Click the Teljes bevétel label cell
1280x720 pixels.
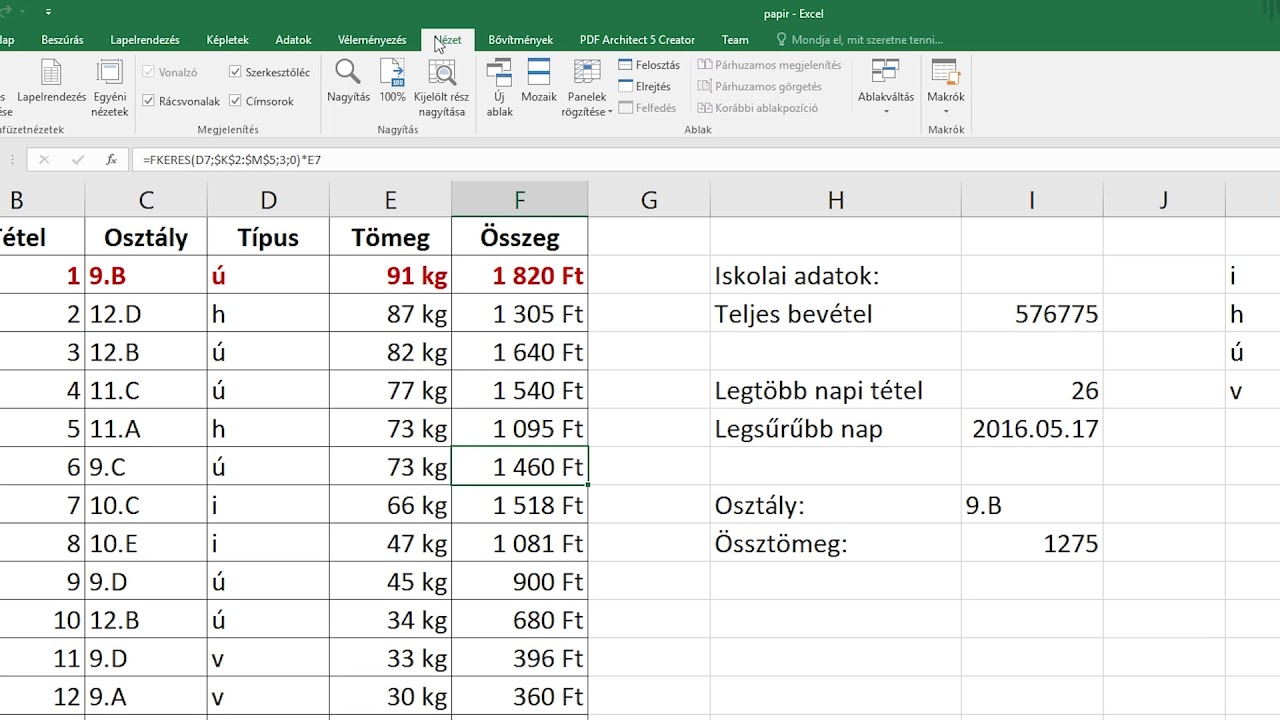[836, 314]
